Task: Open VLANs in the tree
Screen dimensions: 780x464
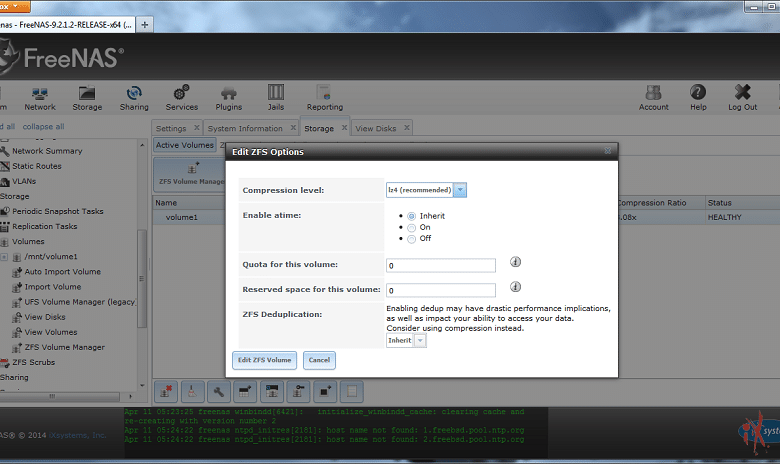Action: pos(24,181)
